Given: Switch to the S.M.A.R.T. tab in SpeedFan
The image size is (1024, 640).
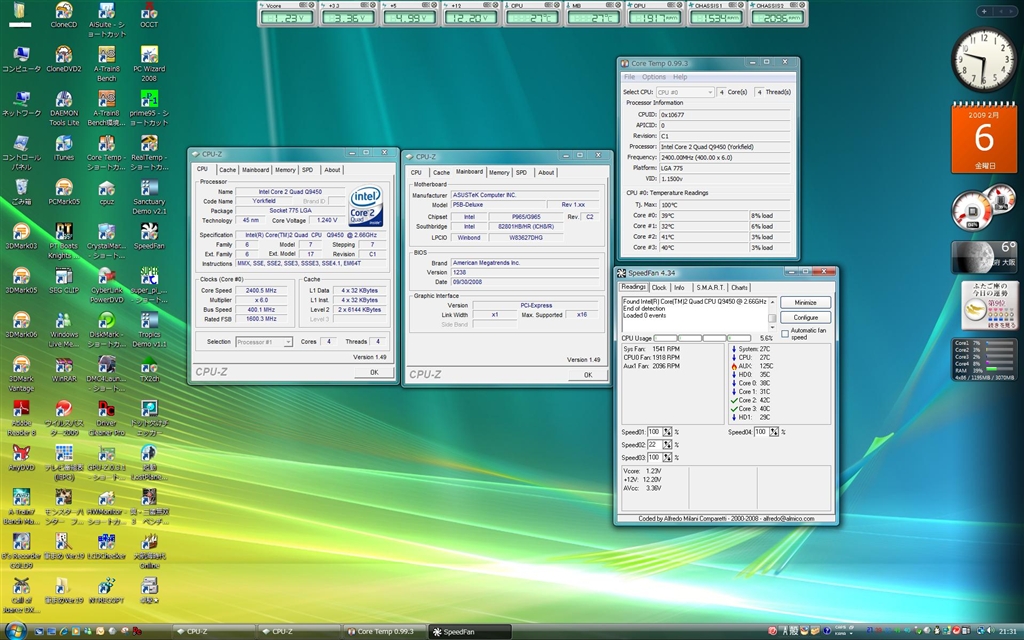Looking at the screenshot, I should pyautogui.click(x=710, y=287).
